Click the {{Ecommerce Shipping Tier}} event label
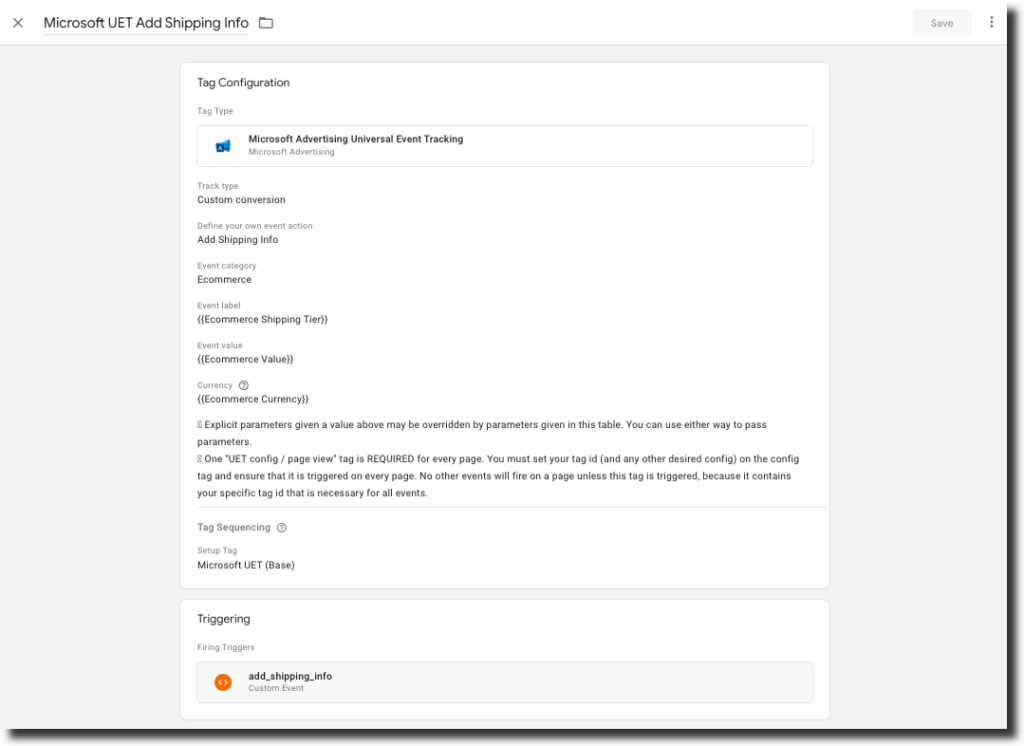The image size is (1024, 746). tap(262, 320)
